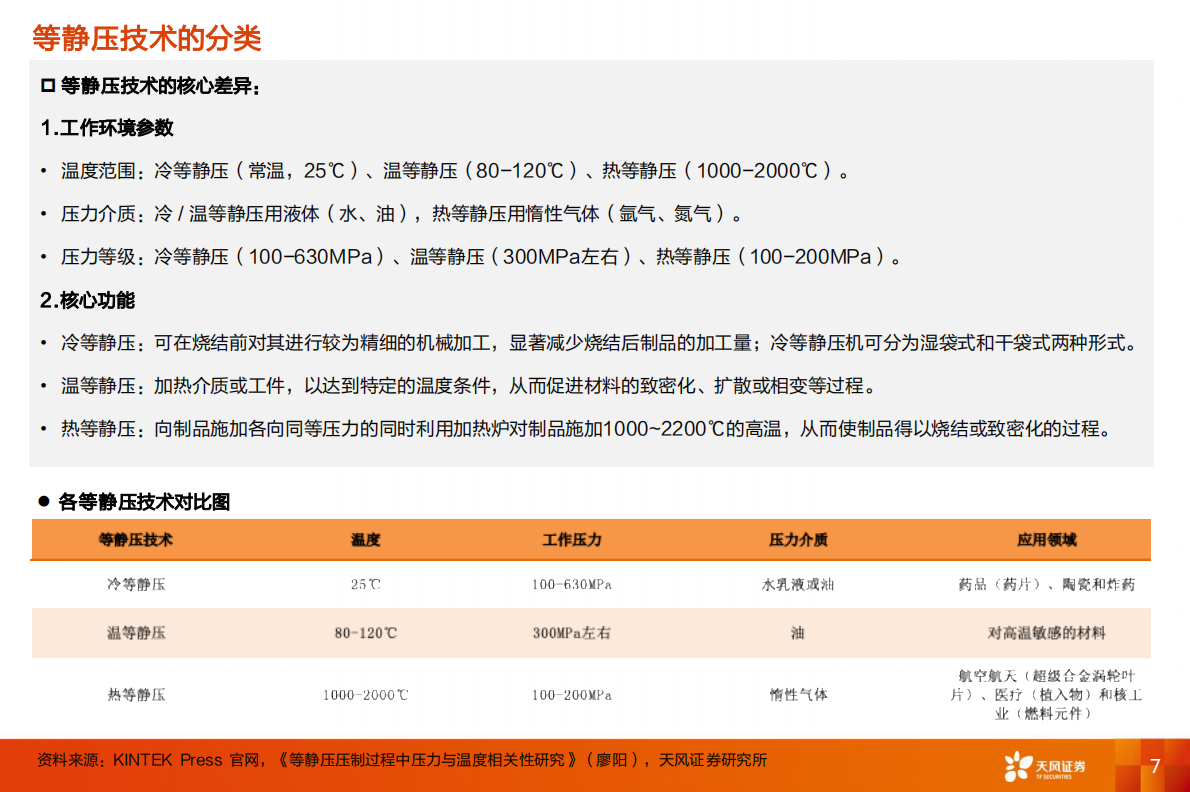Click the 300MPa左右 table cell

coord(571,633)
